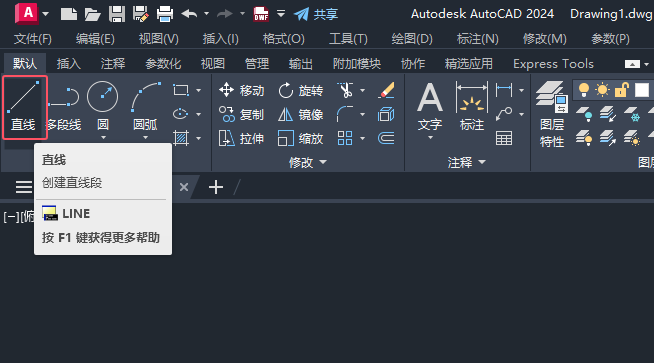Click the Array grid icon

[x=345, y=138]
